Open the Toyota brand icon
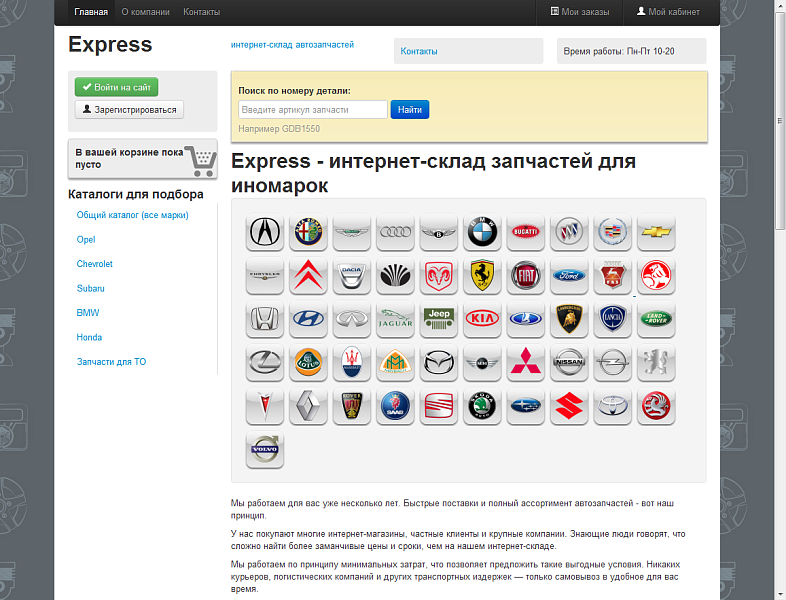786x600 pixels. tap(612, 406)
